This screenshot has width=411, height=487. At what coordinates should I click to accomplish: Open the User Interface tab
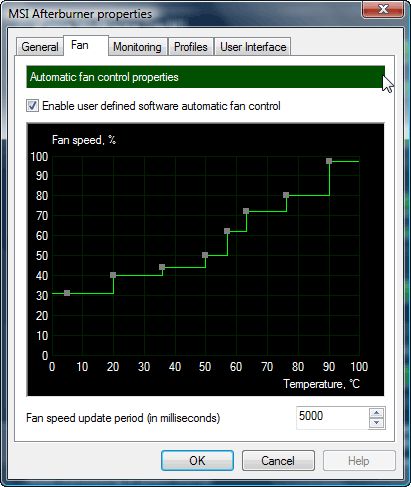pos(253,47)
